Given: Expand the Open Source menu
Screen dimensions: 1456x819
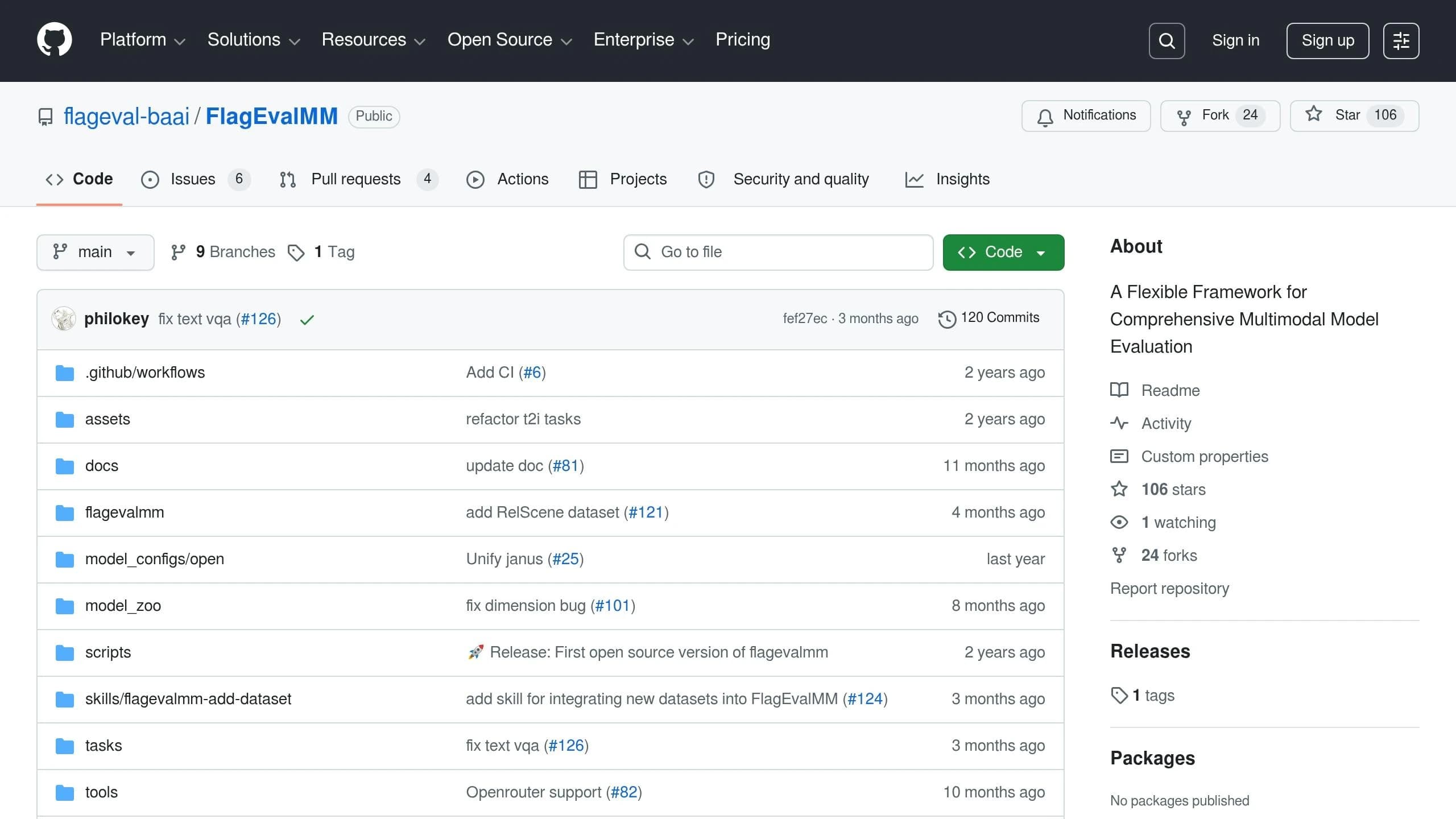Looking at the screenshot, I should tap(510, 40).
